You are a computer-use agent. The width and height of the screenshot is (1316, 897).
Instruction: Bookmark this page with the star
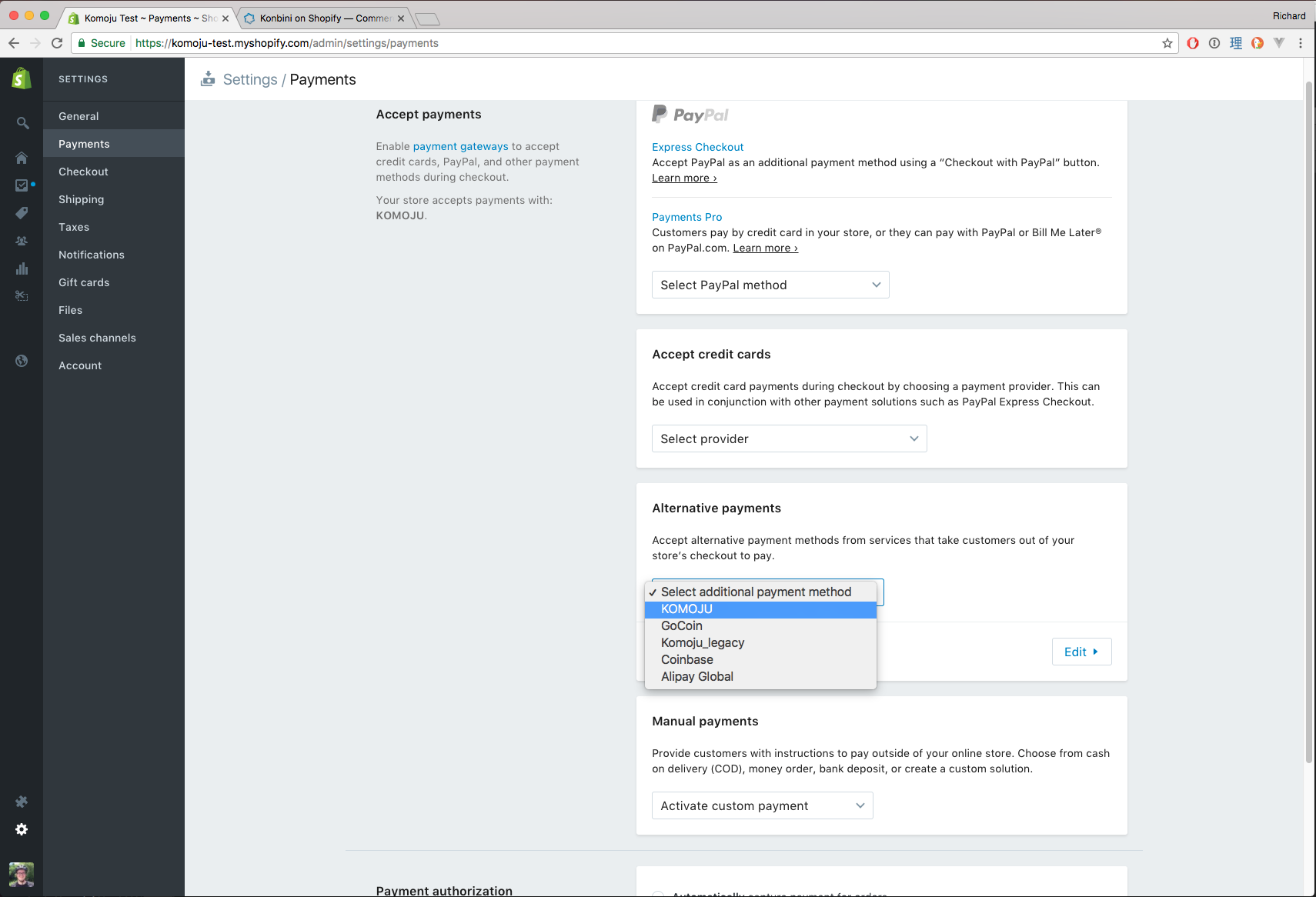1167,43
